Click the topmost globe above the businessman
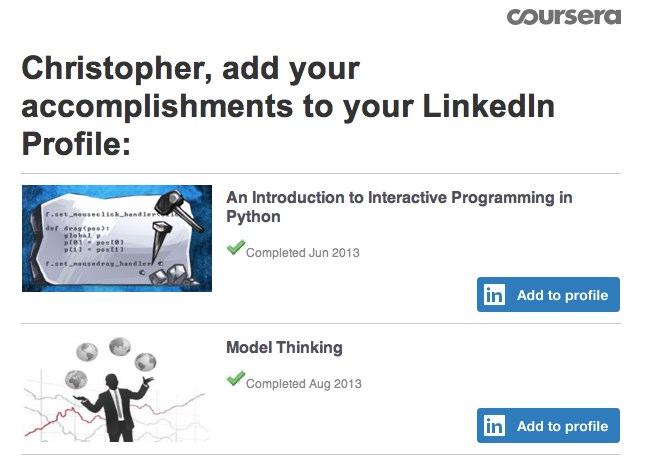 [118, 345]
